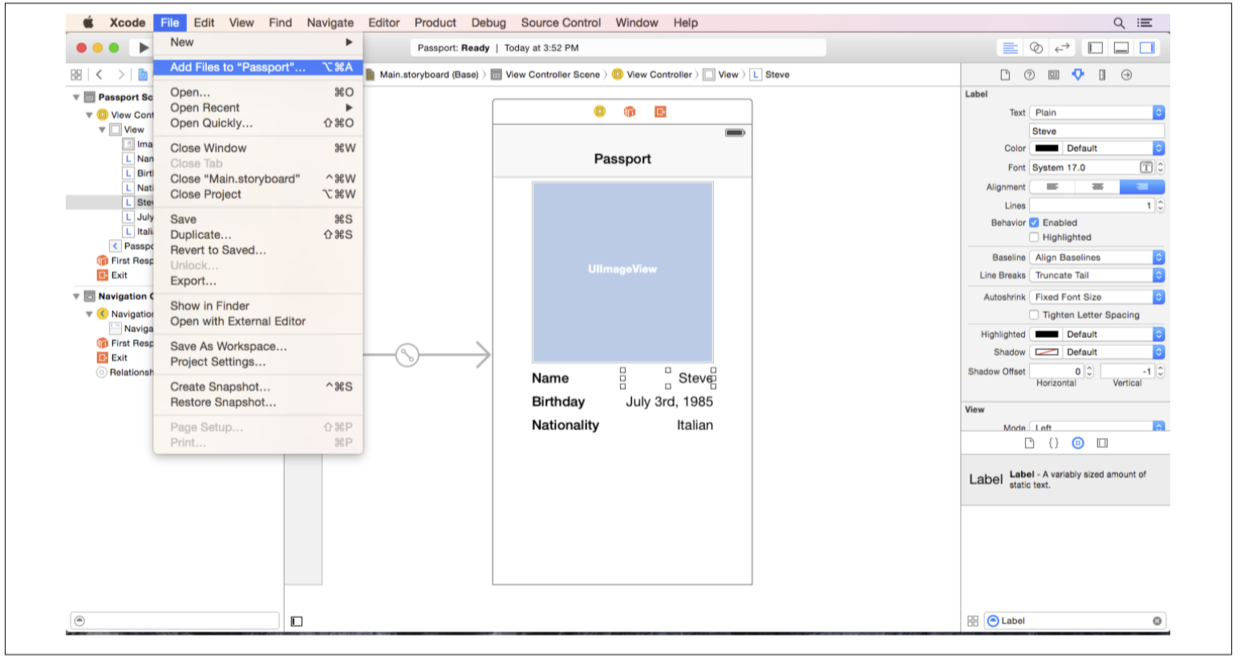Hide the Navigator panel with toolbar button
1240x662 pixels.
pos(1096,48)
